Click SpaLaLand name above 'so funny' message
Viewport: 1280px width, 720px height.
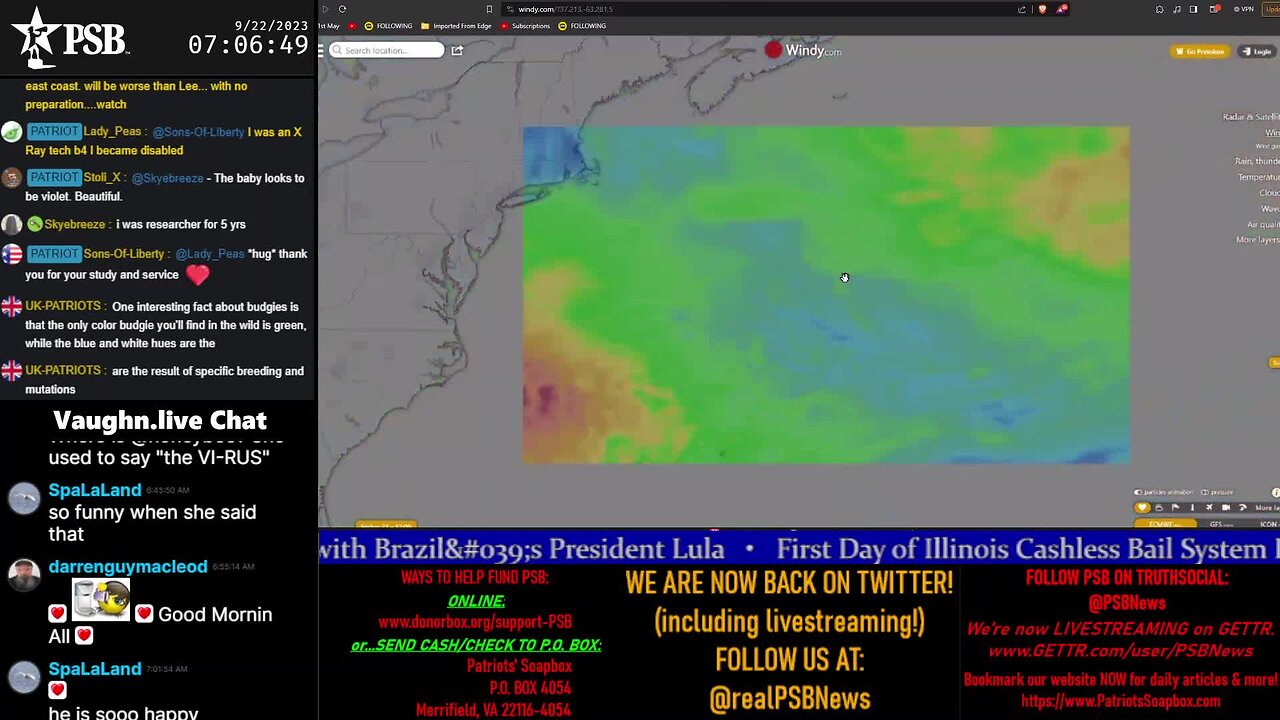[95, 490]
